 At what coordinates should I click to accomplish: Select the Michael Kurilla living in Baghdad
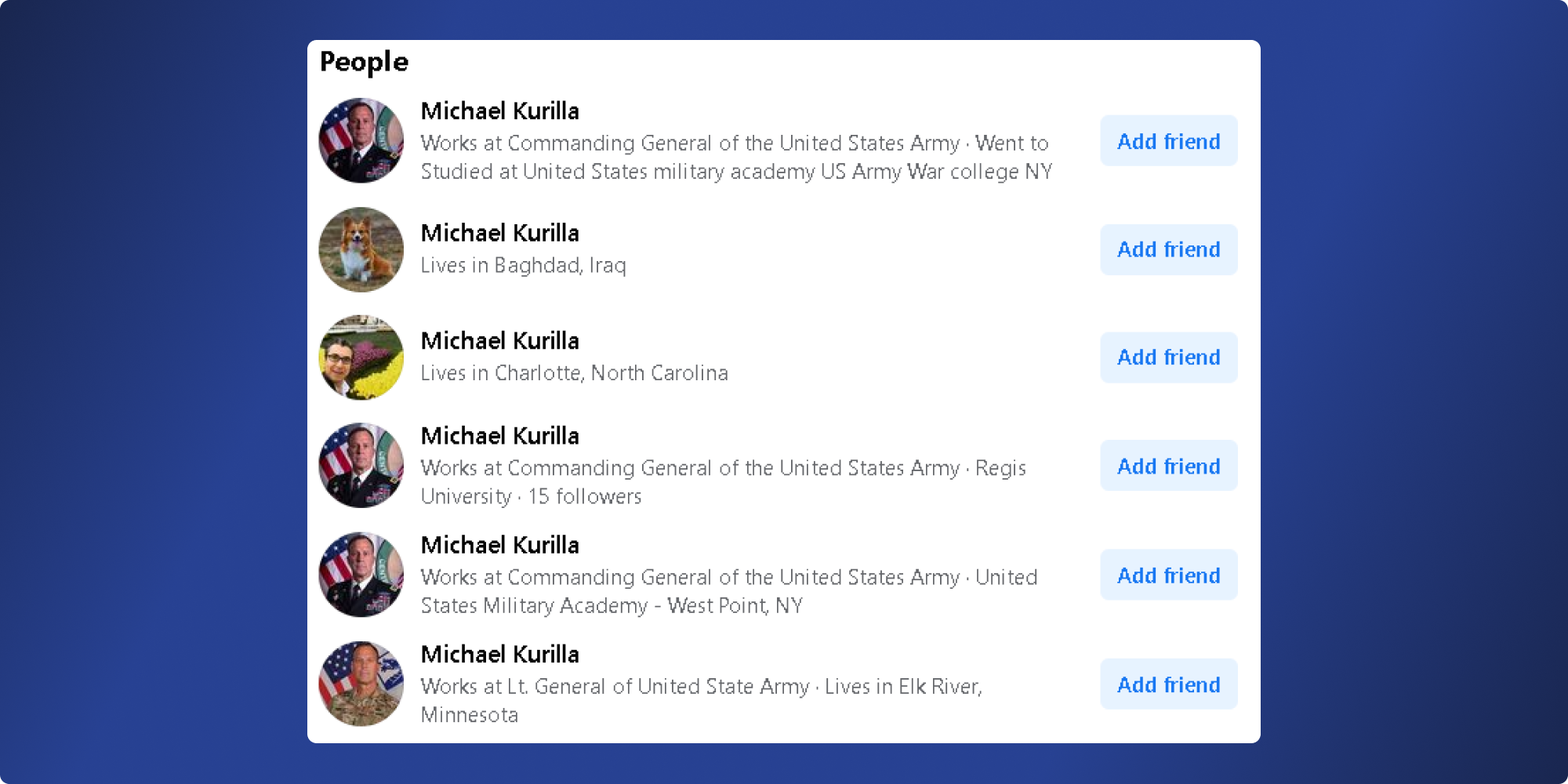click(500, 233)
